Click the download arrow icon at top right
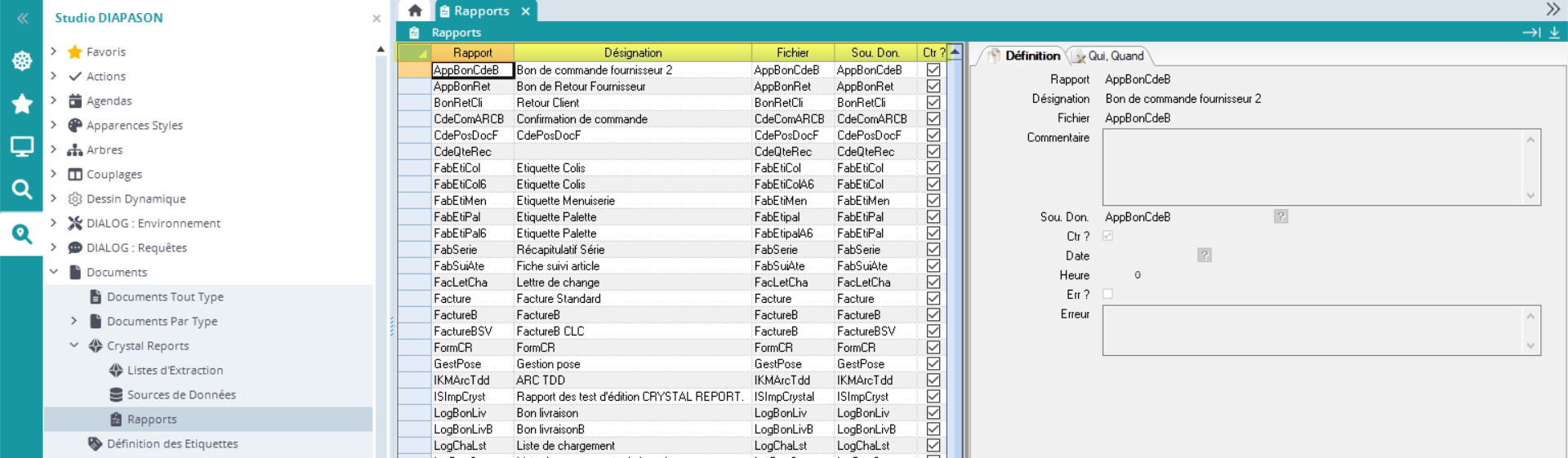Image resolution: width=1568 pixels, height=458 pixels. click(x=1554, y=33)
